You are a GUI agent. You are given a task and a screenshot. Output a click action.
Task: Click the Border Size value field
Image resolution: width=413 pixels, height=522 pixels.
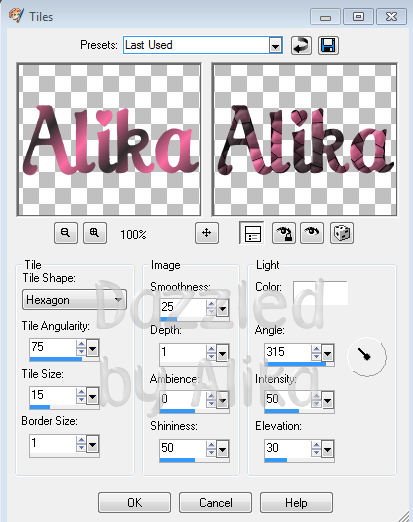point(53,443)
